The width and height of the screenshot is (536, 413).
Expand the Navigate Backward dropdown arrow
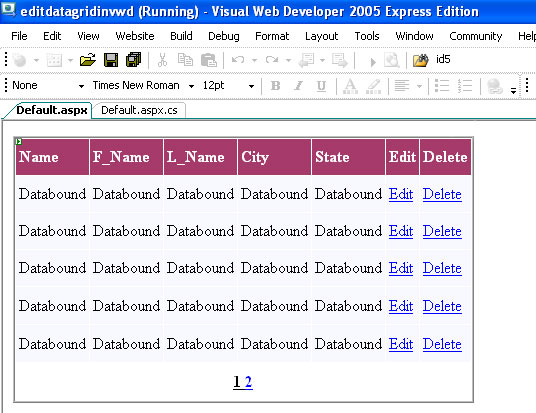click(322, 61)
